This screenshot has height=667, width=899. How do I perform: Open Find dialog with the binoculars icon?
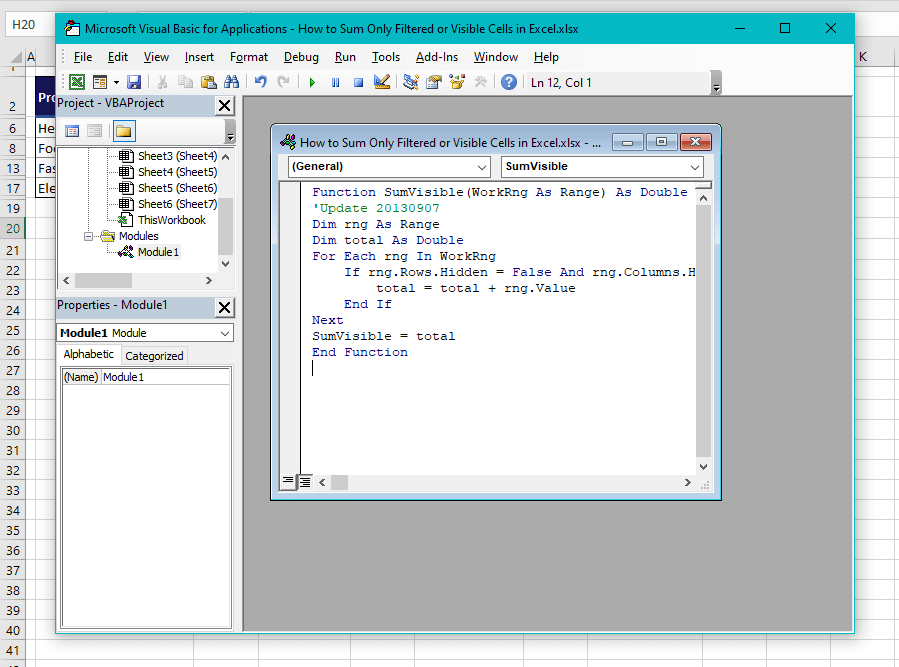[x=231, y=82]
